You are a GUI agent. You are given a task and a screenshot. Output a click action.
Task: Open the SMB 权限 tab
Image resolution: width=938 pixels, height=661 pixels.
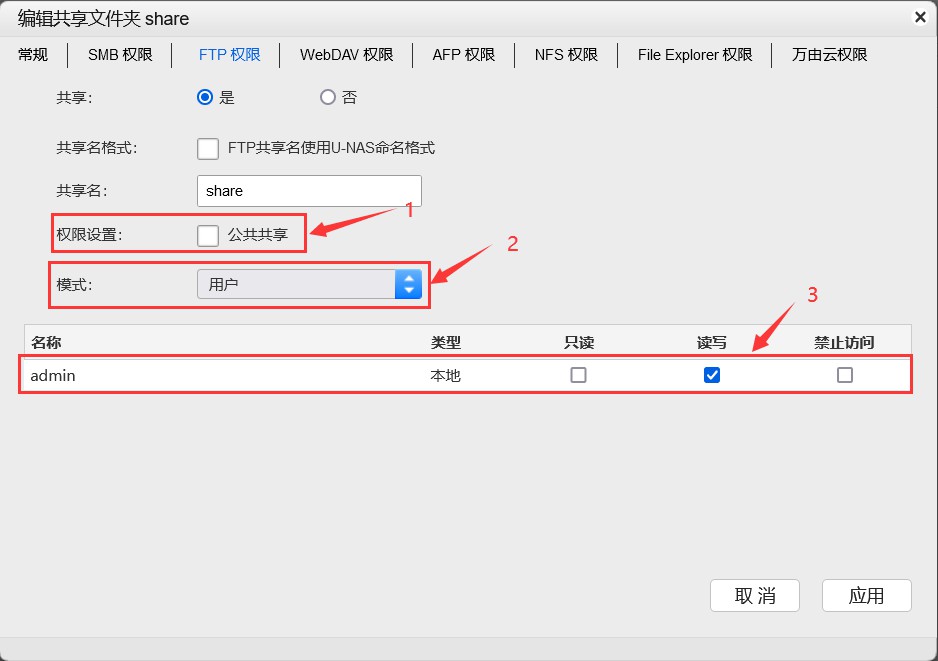pyautogui.click(x=120, y=55)
